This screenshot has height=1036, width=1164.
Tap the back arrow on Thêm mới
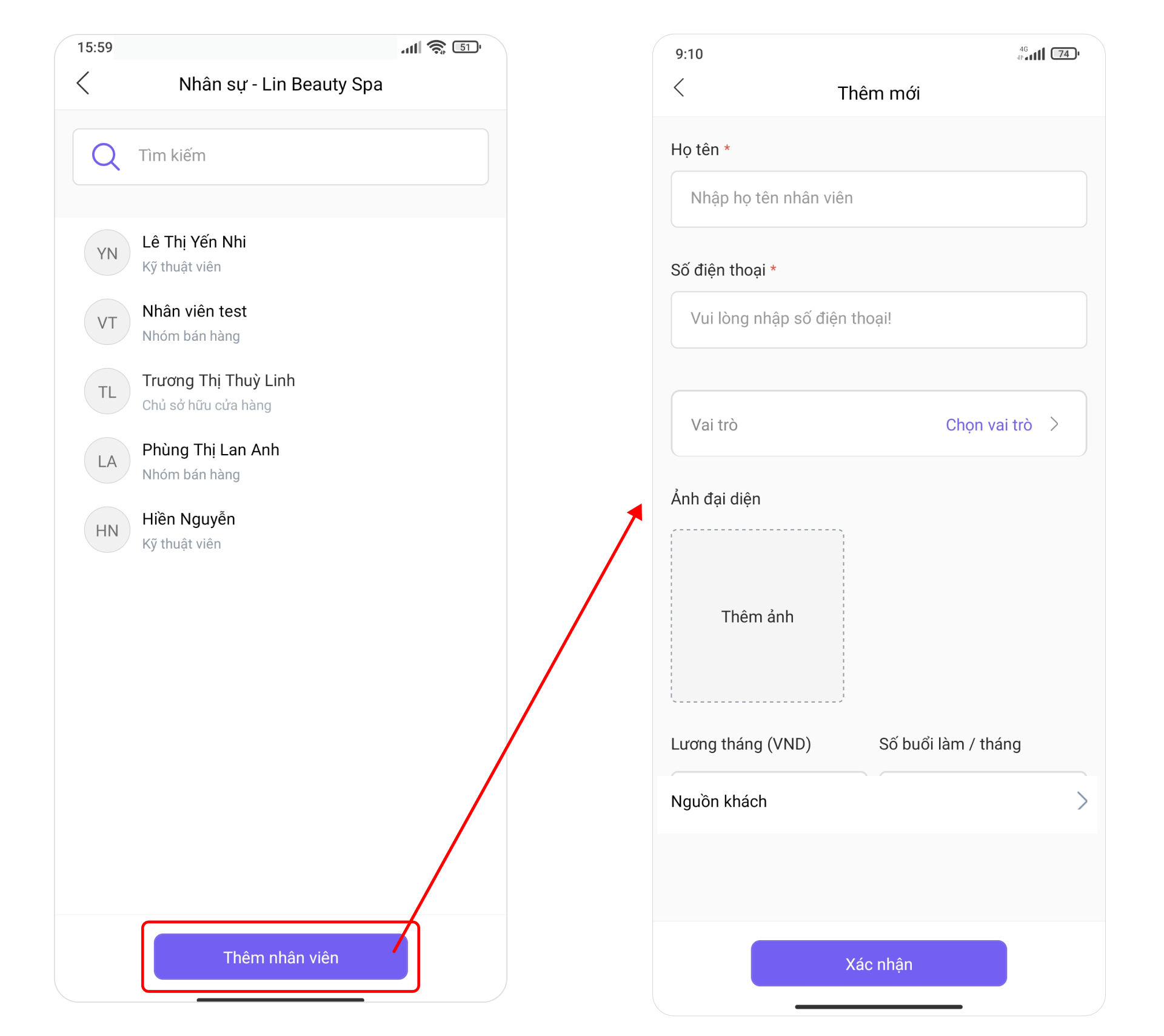coord(679,88)
